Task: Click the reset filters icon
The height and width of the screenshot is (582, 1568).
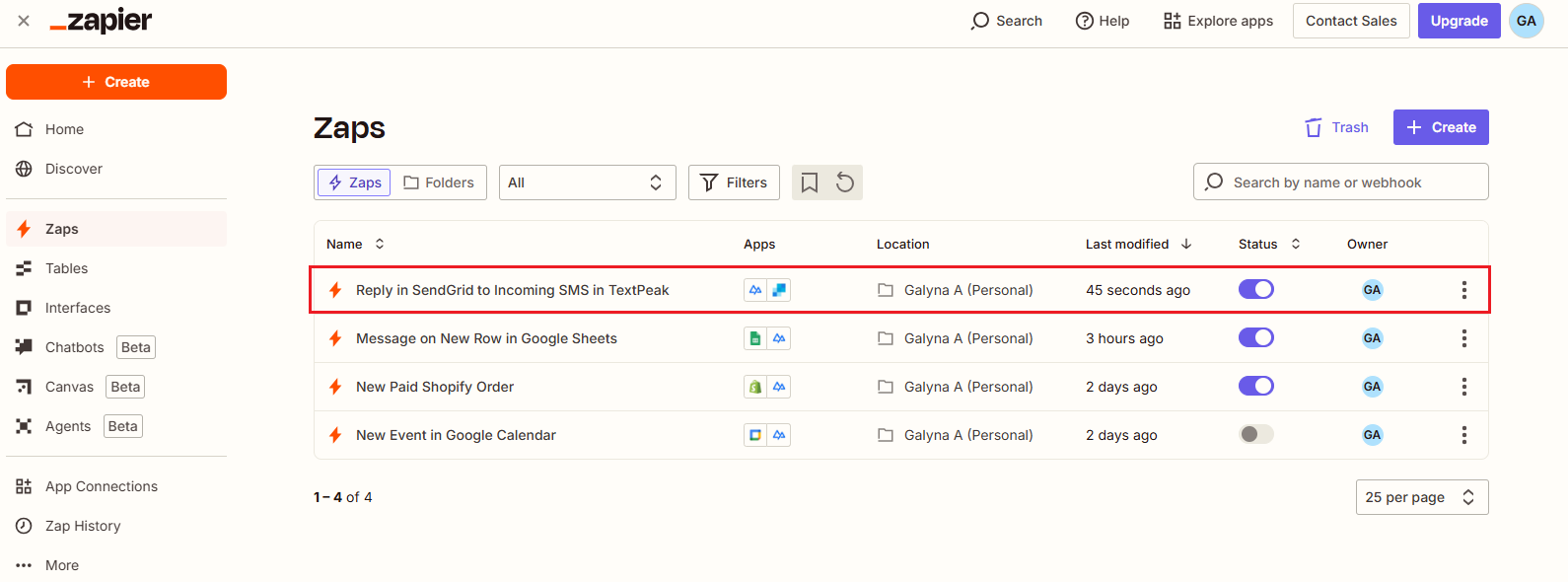Action: 845,182
